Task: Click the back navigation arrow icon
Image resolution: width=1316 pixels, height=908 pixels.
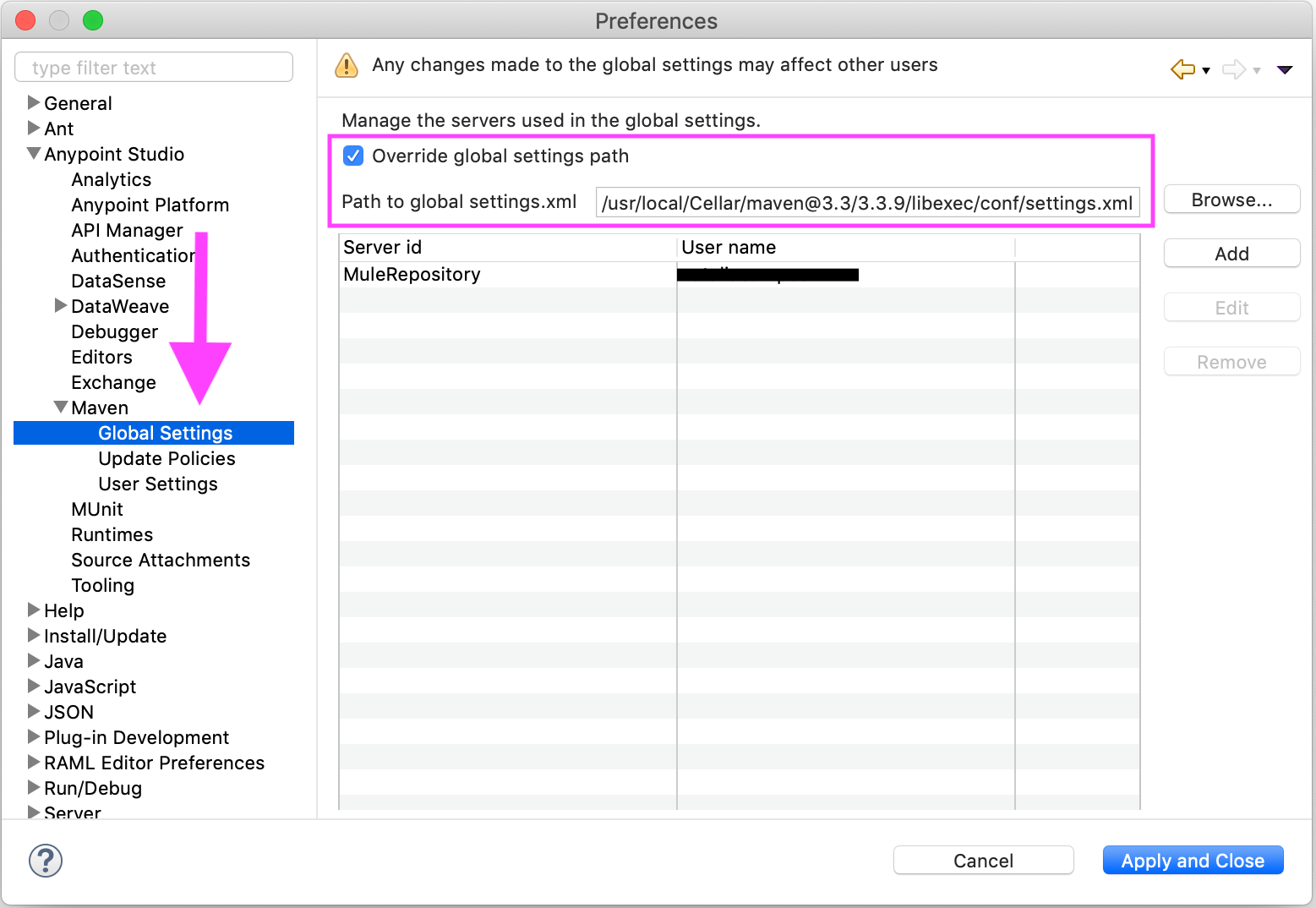Action: tap(1182, 69)
